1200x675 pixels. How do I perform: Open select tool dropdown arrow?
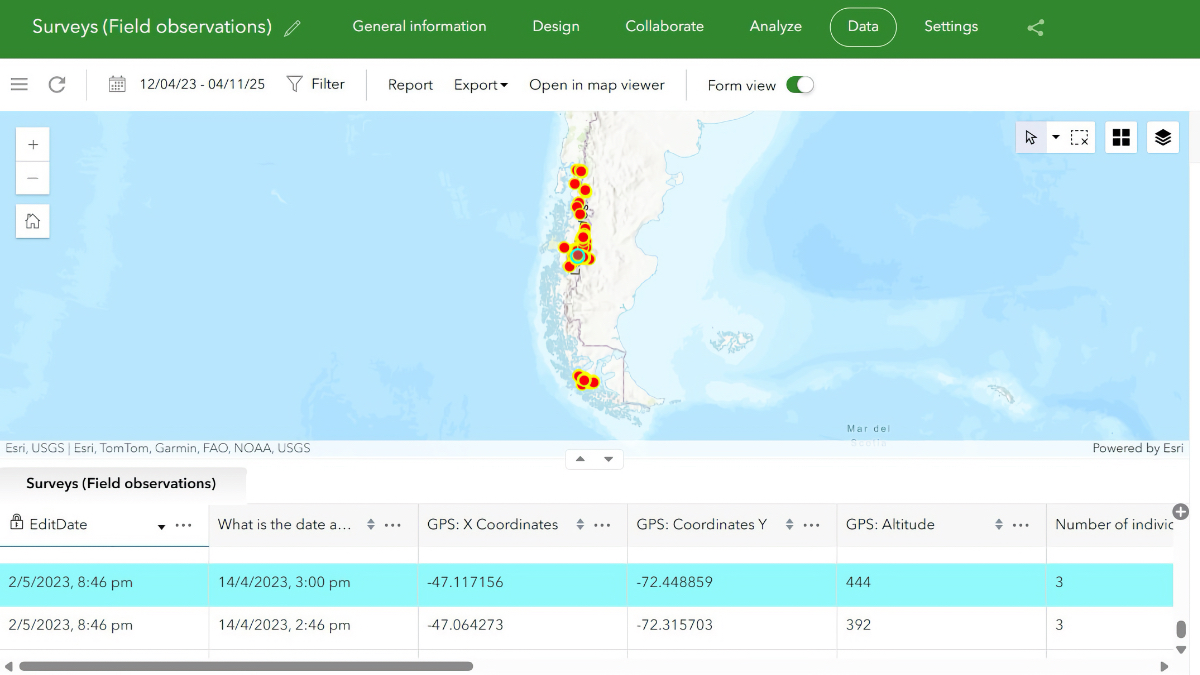pyautogui.click(x=1055, y=137)
